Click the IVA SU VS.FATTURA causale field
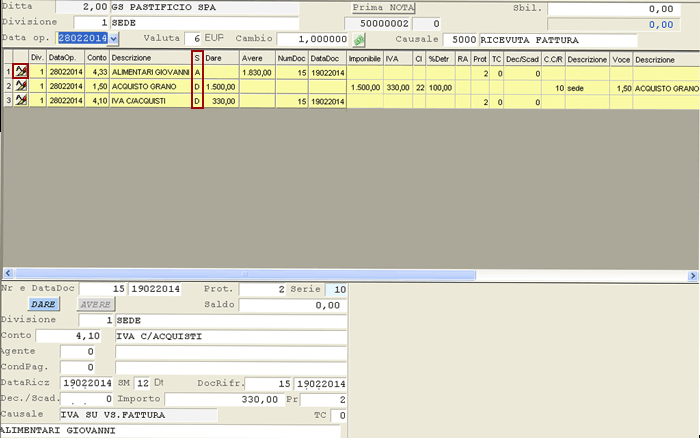Viewport: 700px width, 438px height. [138, 415]
